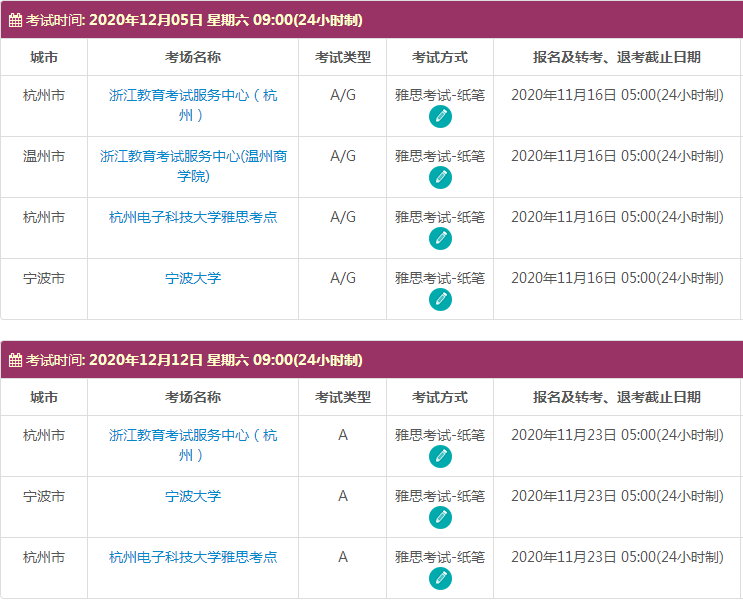
Task: Click calendar icon beside 2020年12月12日 exam time
Action: pyautogui.click(x=15, y=360)
